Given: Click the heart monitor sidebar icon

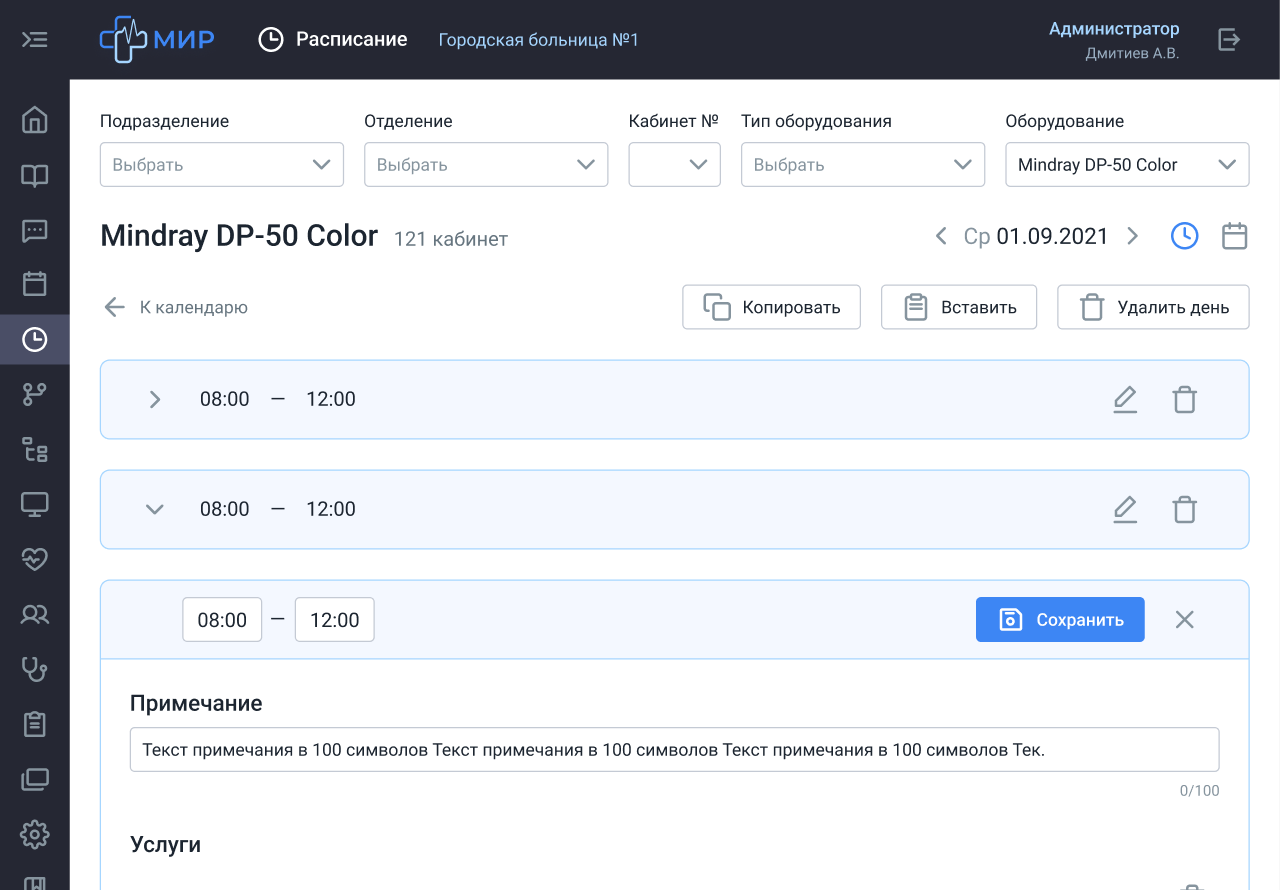Looking at the screenshot, I should point(34,559).
